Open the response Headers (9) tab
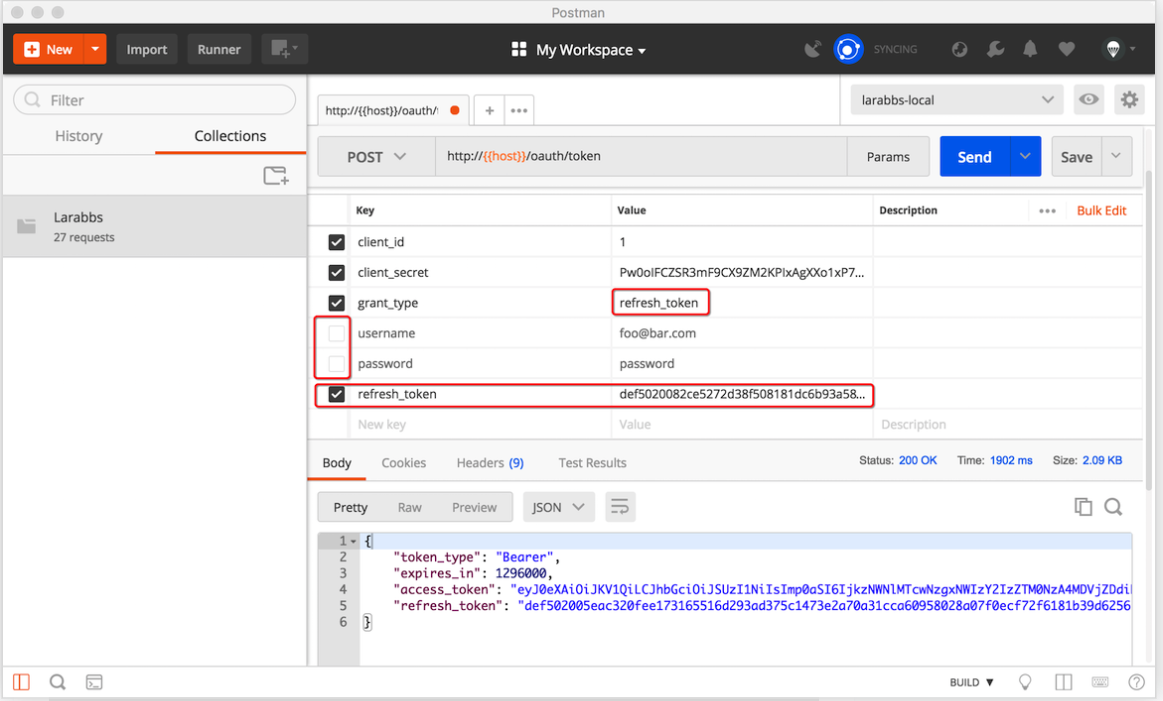1163x701 pixels. [x=490, y=463]
